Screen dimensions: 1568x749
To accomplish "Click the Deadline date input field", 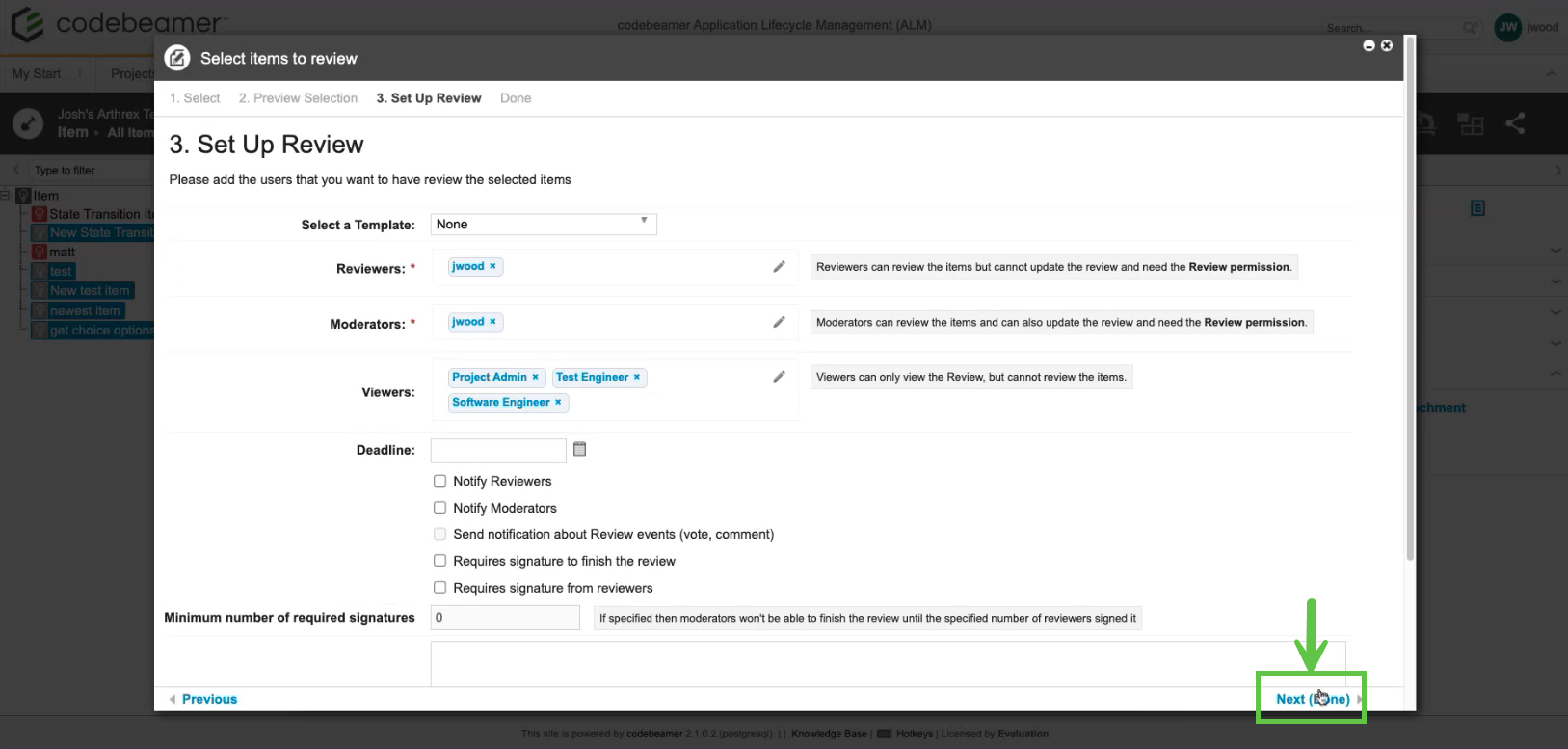I will [x=497, y=450].
